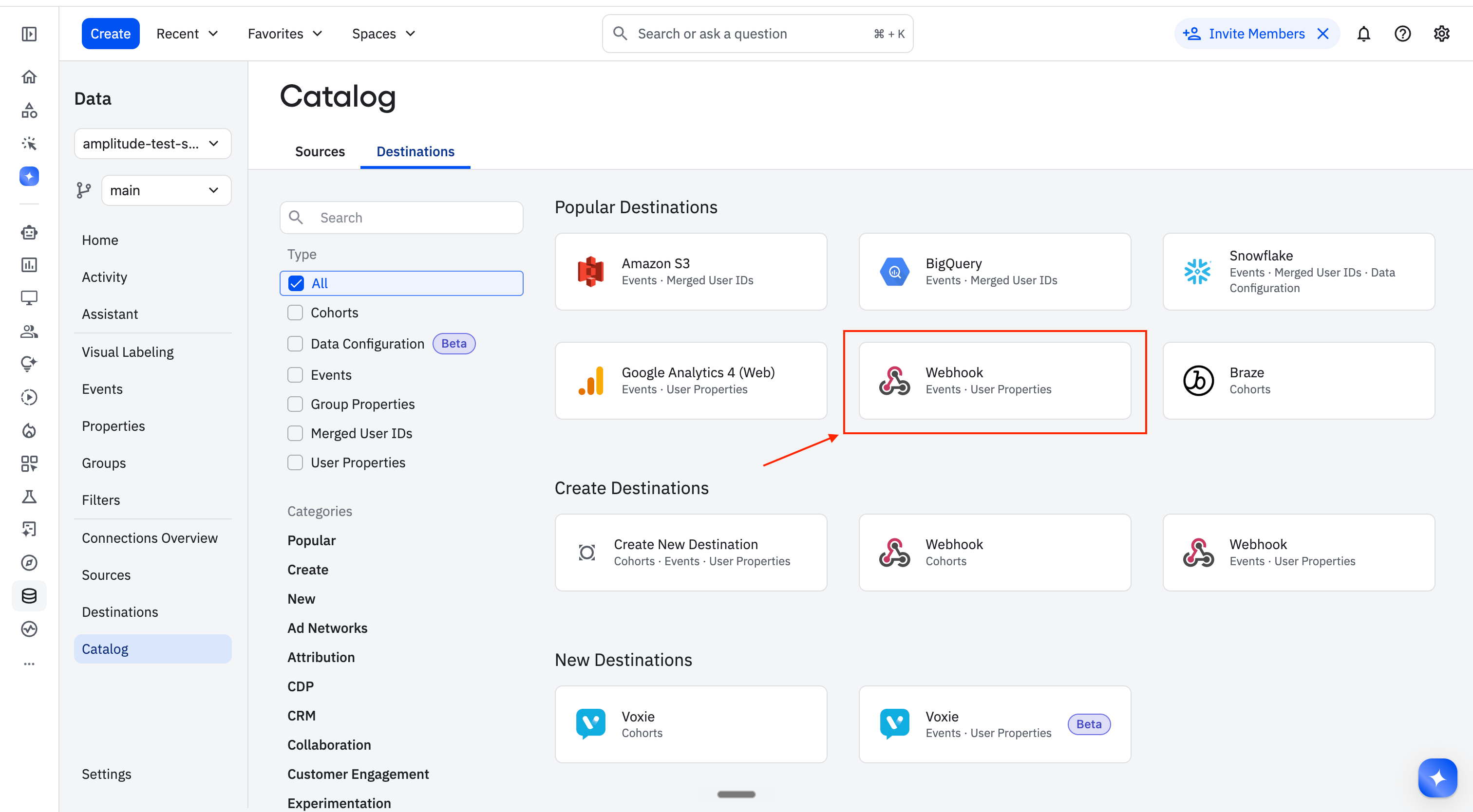Open the Webhook Cohorts card

pos(994,553)
